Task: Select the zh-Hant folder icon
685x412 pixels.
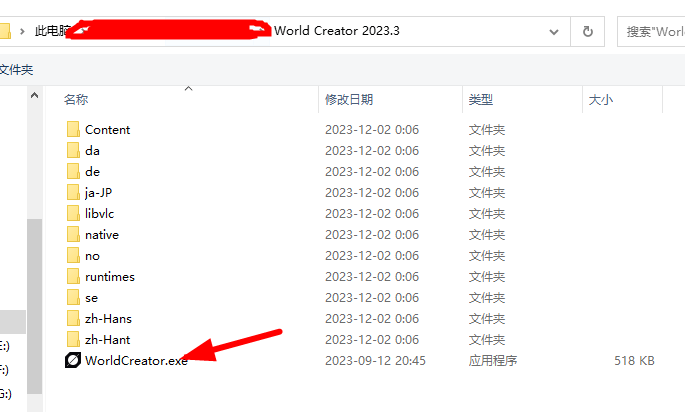Action: pyautogui.click(x=73, y=339)
